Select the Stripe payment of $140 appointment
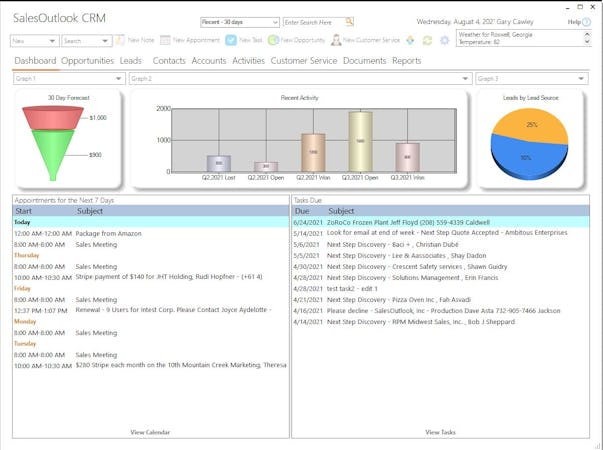This screenshot has width=603, height=450. click(151, 277)
